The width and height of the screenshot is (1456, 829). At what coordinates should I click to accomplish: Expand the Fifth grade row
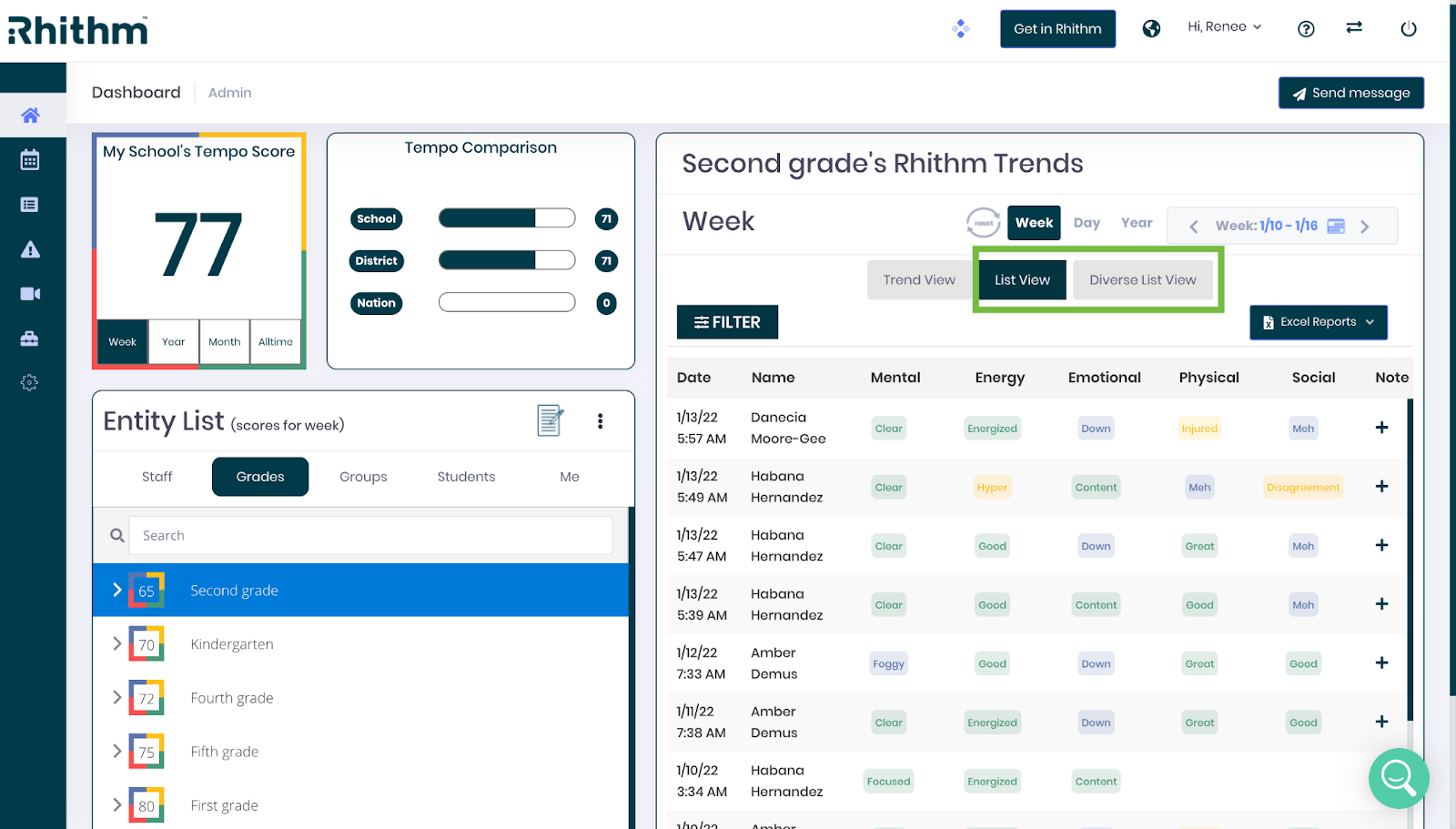point(117,751)
